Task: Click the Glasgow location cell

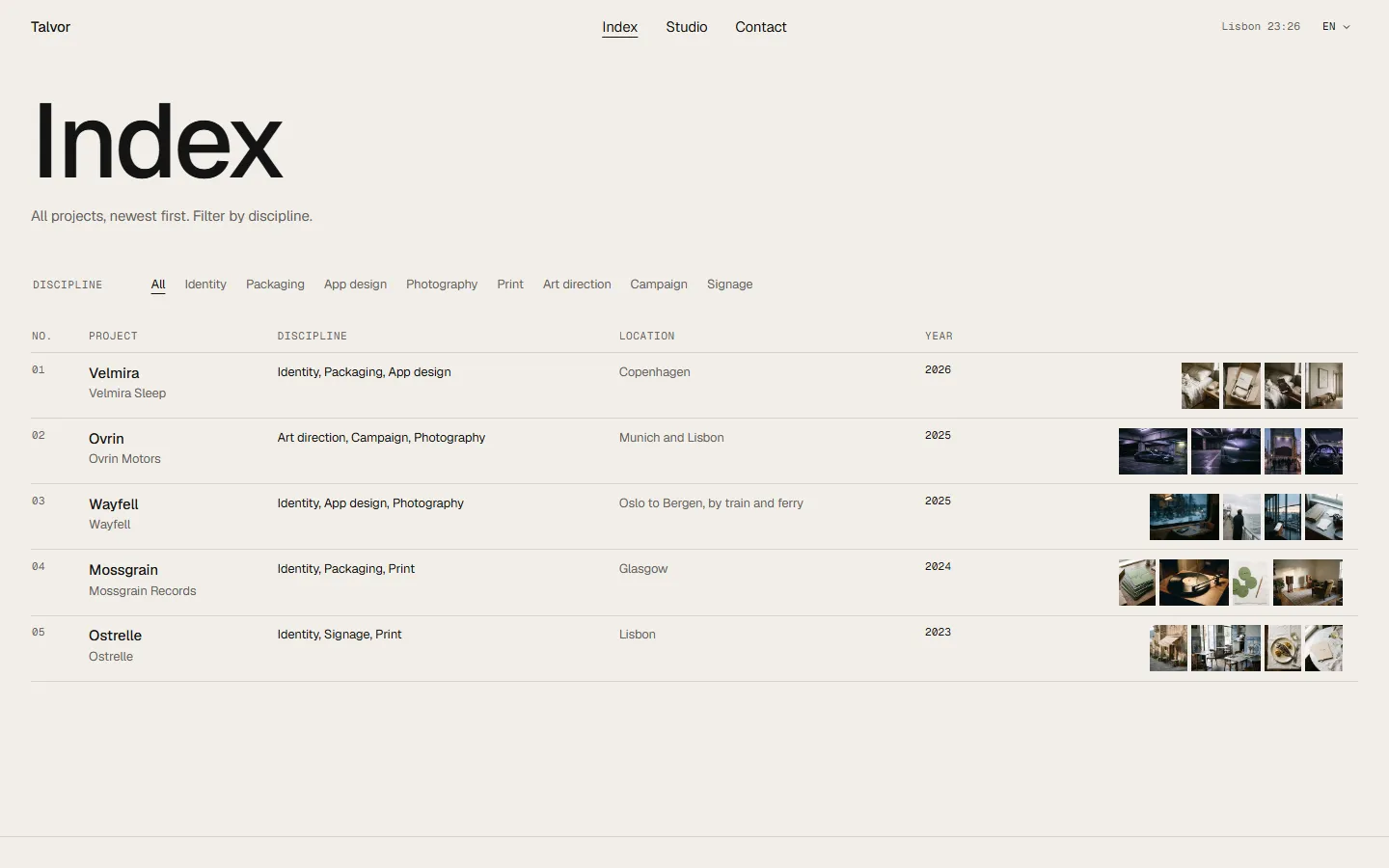Action: click(x=643, y=569)
